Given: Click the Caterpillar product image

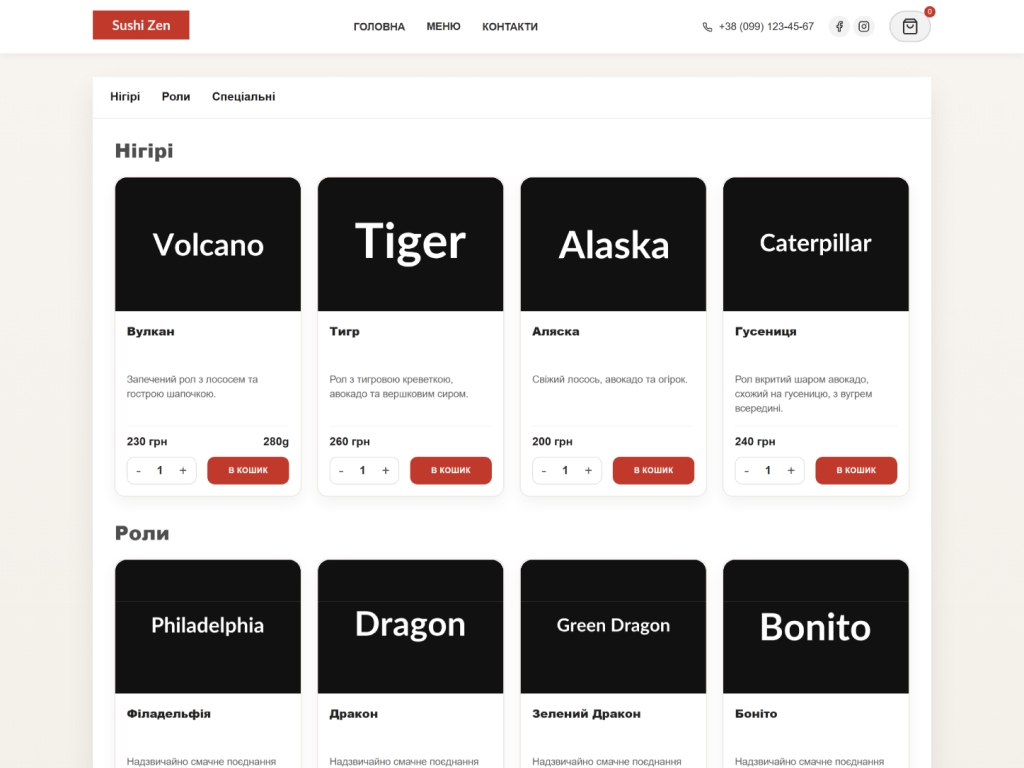Looking at the screenshot, I should point(816,244).
